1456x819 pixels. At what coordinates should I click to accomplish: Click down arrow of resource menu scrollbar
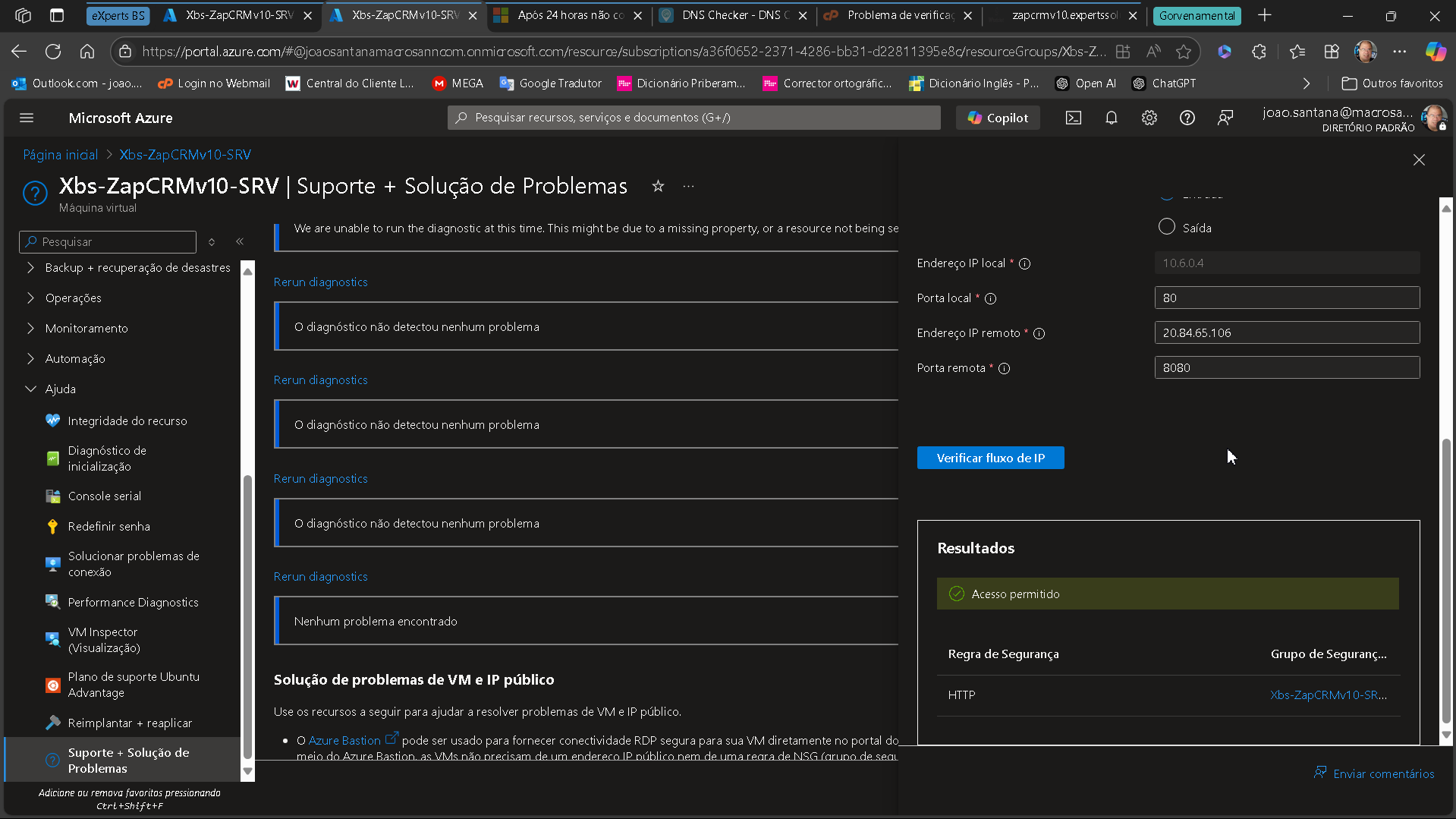247,771
